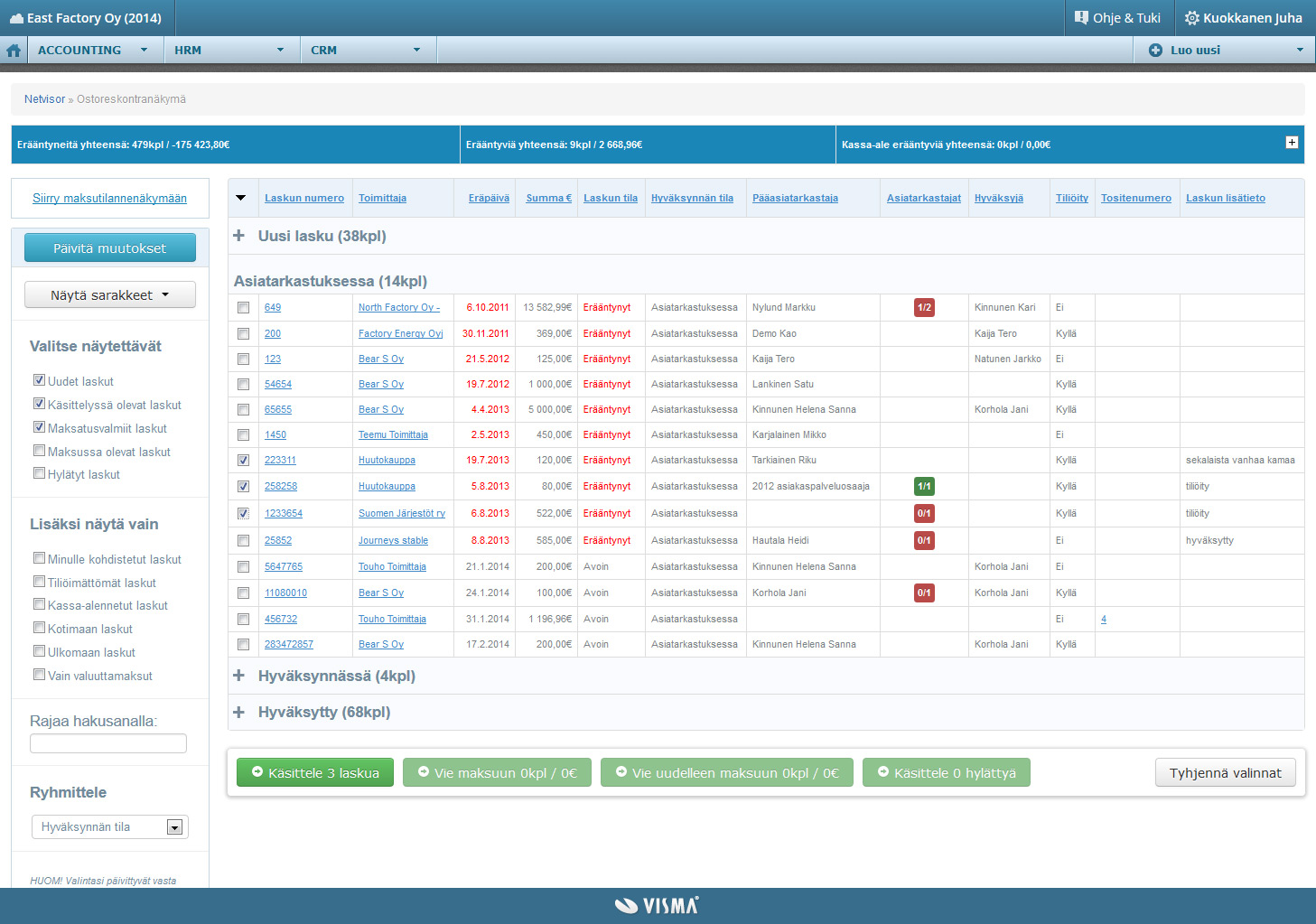Click the Visma logo in footer
Image resolution: width=1316 pixels, height=924 pixels.
coord(657,905)
